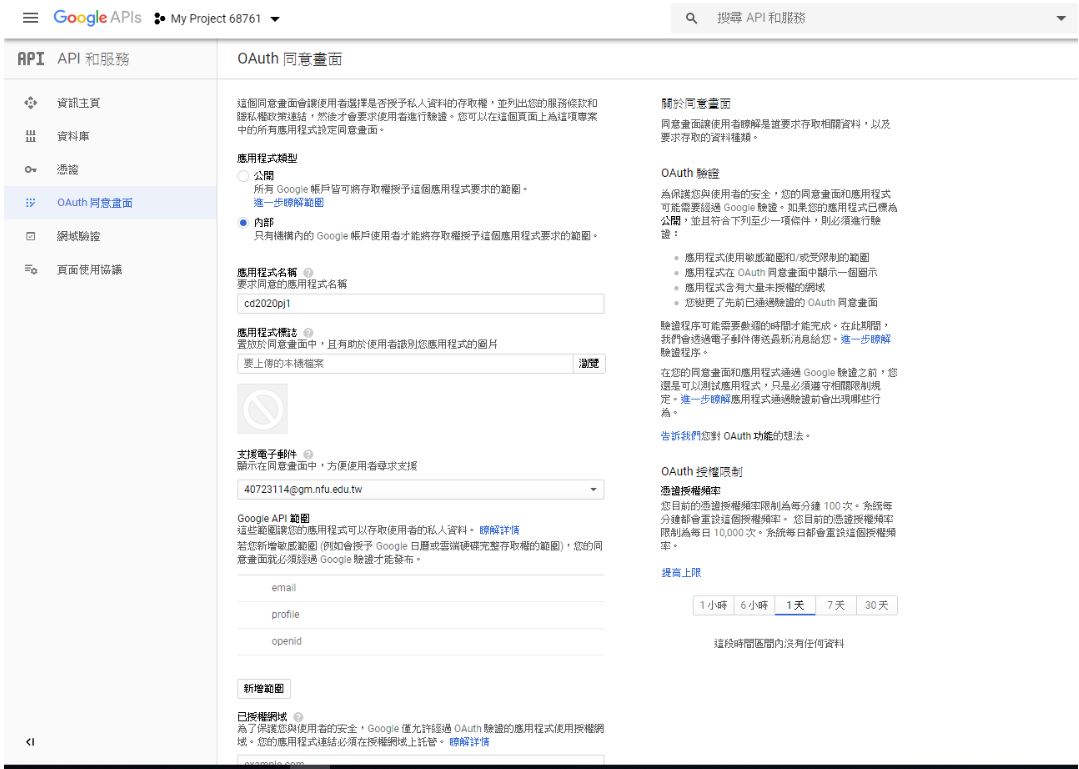This screenshot has height=769, width=1079.
Task: Click the 瀏覽 browse button for logo
Action: click(x=590, y=364)
